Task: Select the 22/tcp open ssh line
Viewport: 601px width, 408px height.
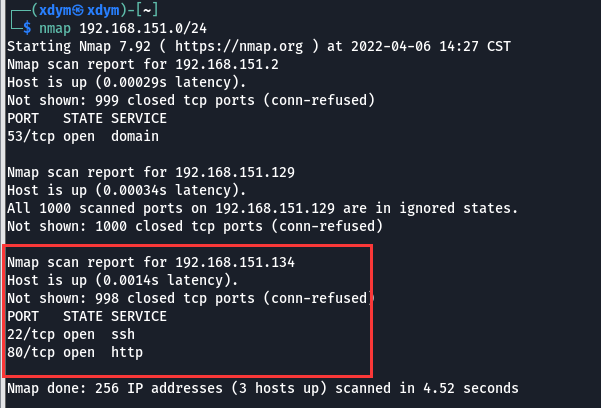Action: click(x=71, y=333)
